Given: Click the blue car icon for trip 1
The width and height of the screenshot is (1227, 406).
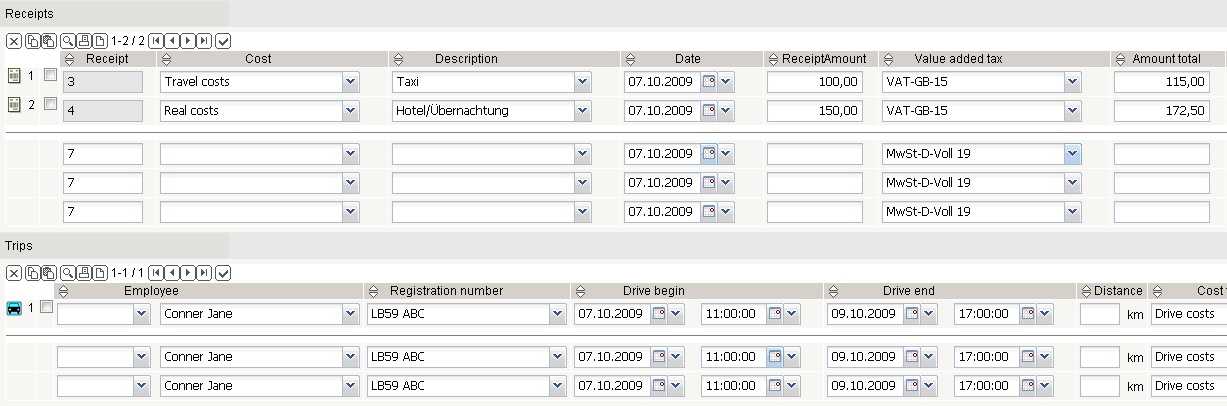Looking at the screenshot, I should (x=15, y=308).
